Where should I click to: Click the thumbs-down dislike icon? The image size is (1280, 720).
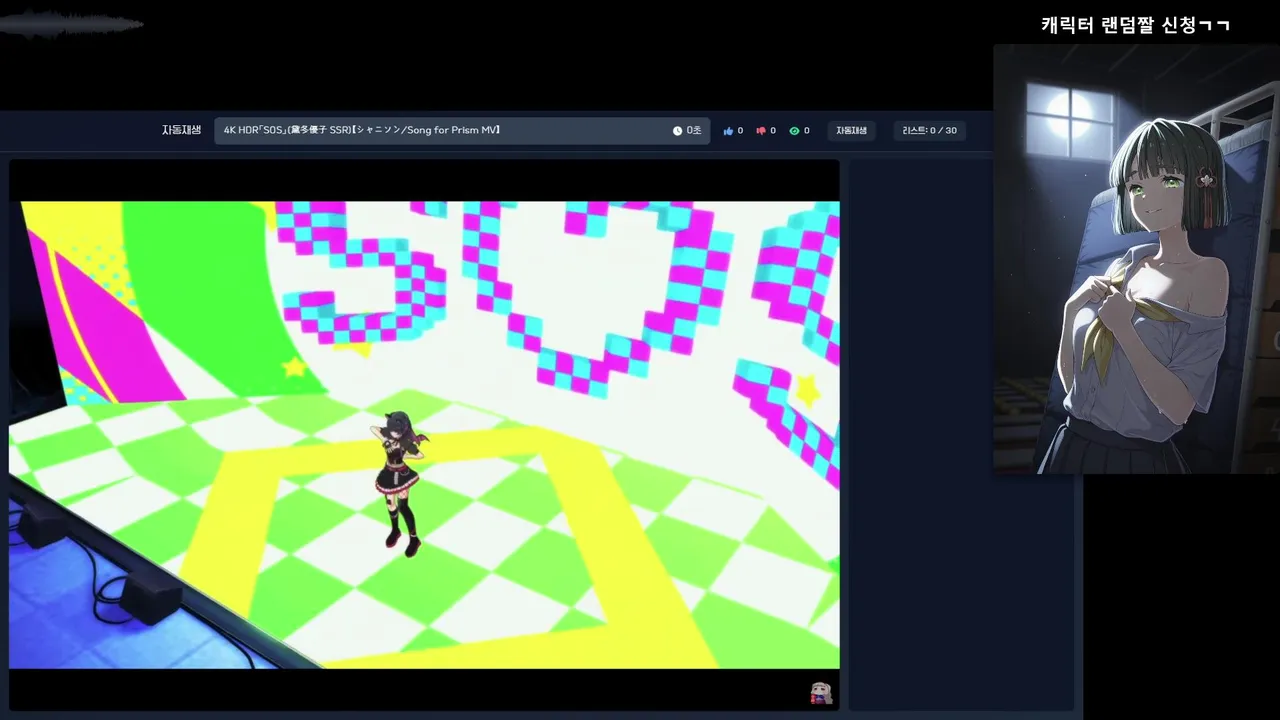click(761, 131)
